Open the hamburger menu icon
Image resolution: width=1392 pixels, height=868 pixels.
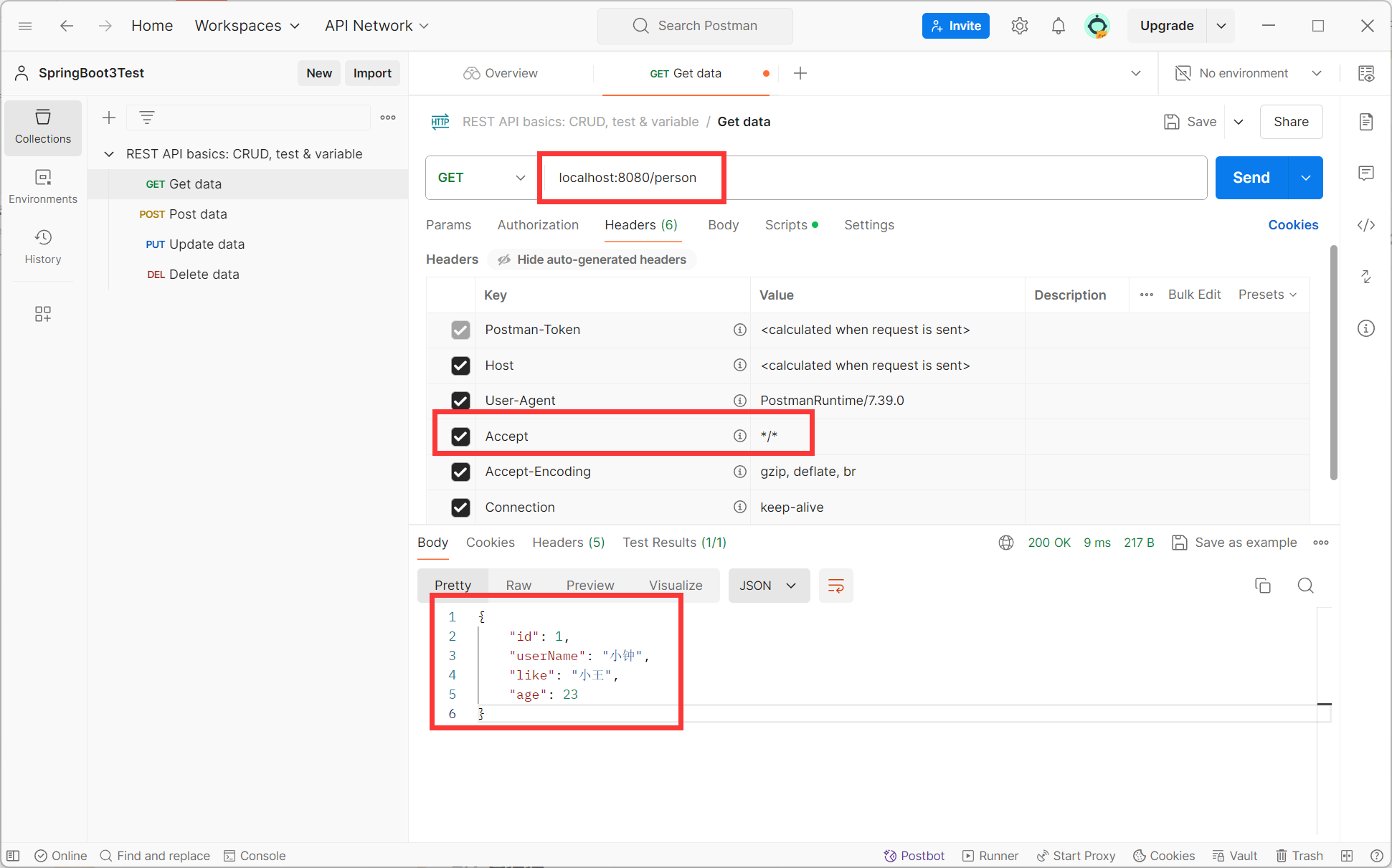pos(25,26)
